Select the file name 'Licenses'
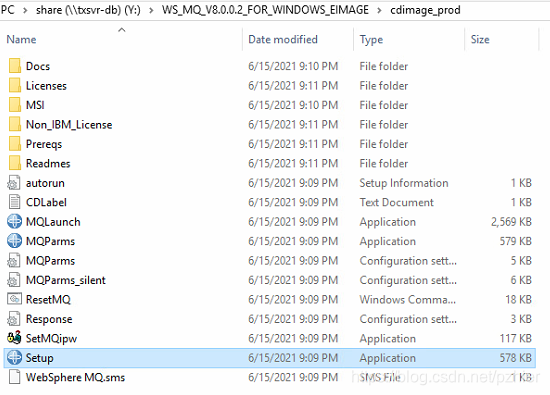 coord(46,86)
